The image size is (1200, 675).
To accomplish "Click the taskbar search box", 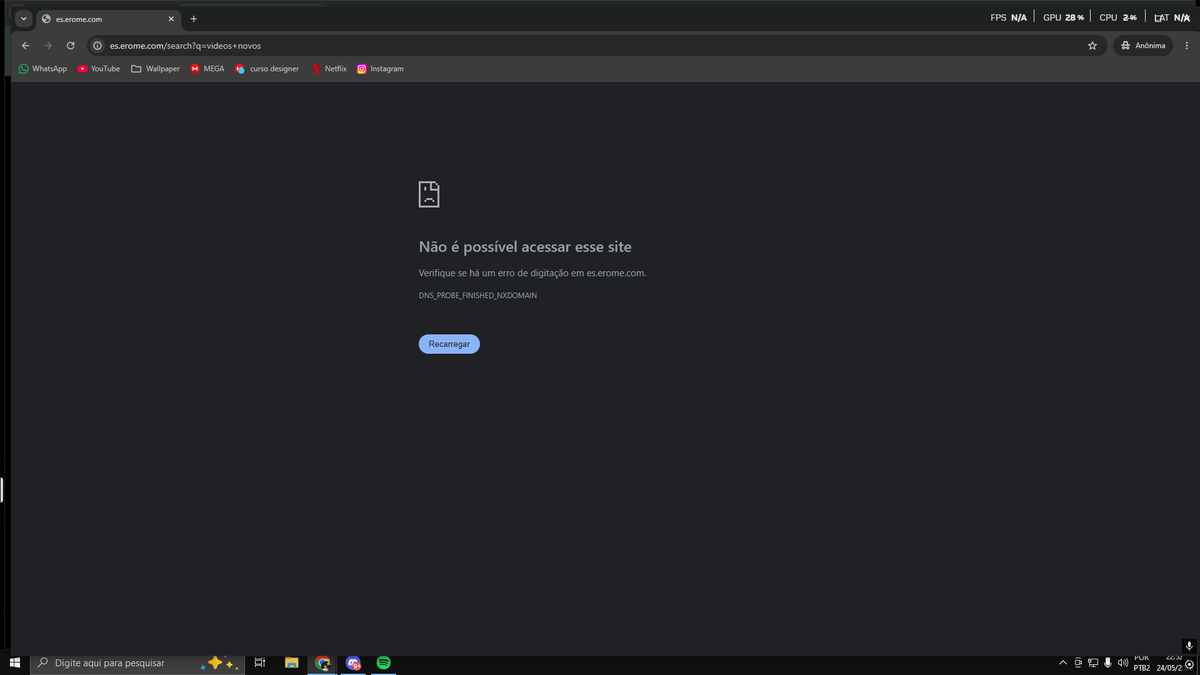I will (137, 663).
